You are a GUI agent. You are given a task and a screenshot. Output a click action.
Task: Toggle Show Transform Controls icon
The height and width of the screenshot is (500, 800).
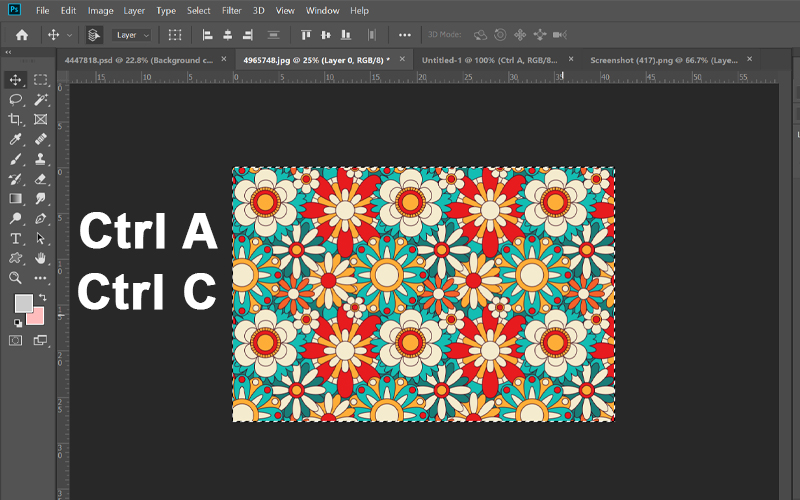175,35
